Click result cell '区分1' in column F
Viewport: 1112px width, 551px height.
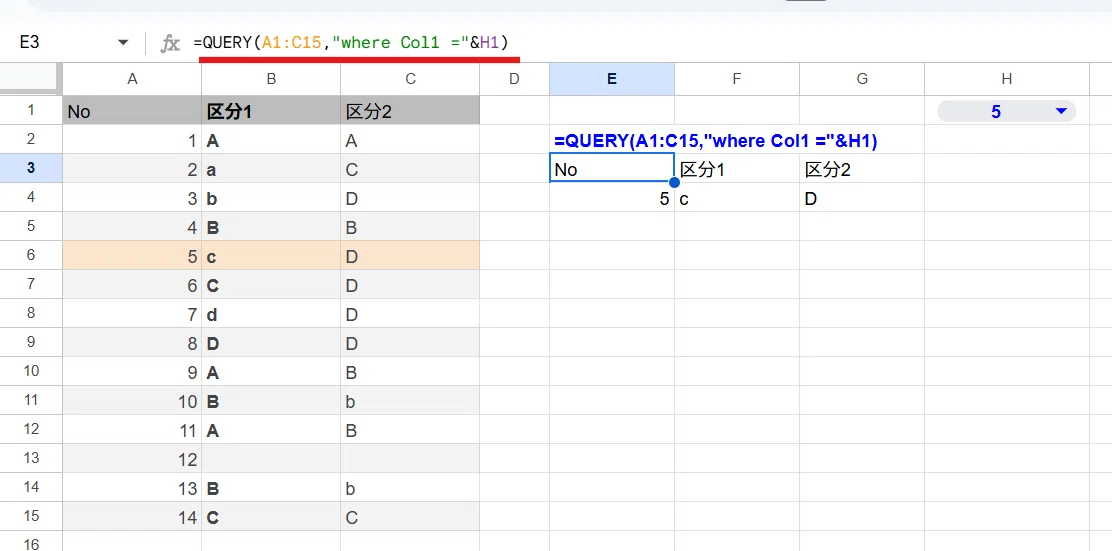click(x=737, y=169)
